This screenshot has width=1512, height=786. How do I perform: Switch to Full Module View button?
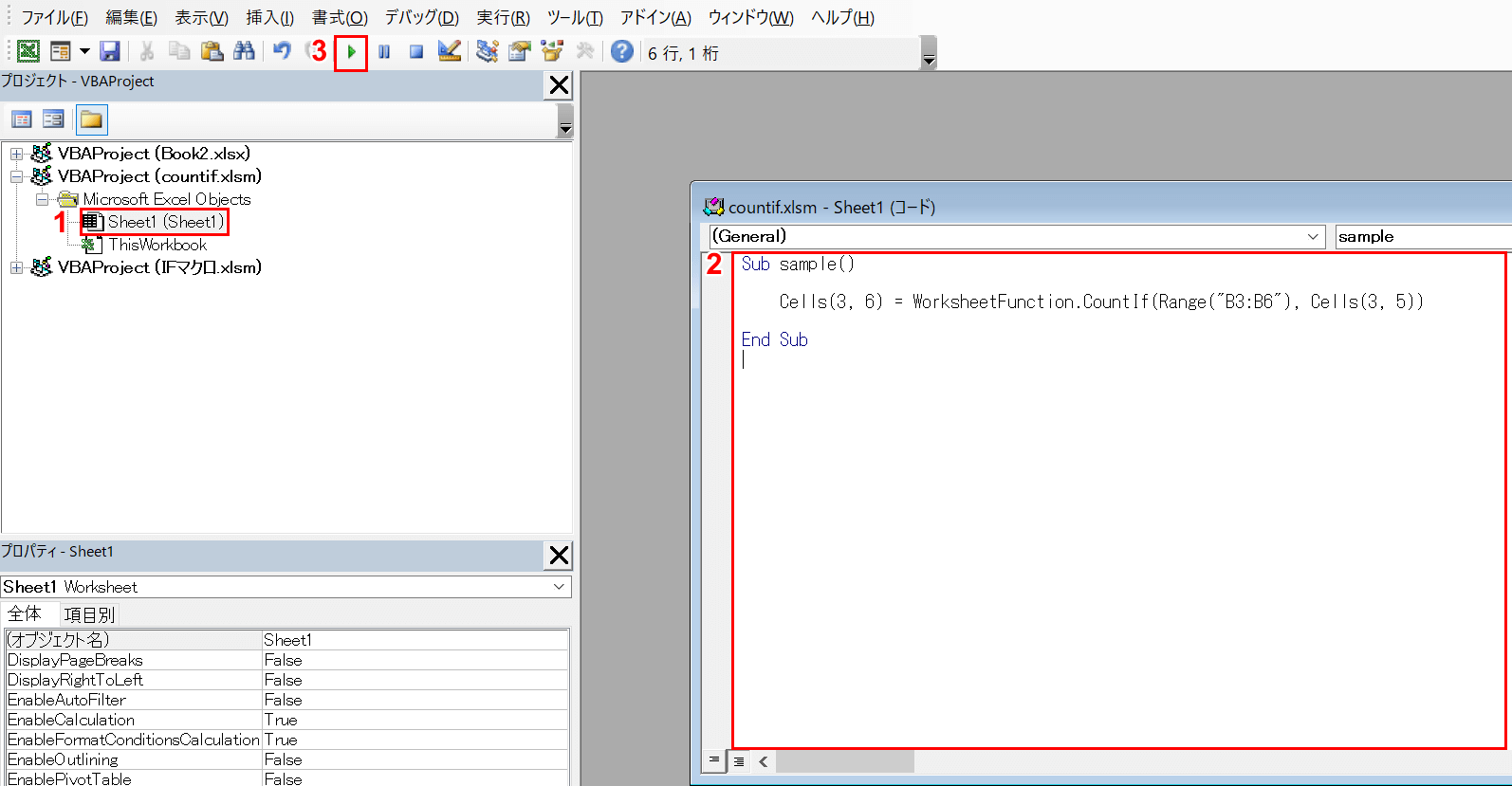coord(739,760)
